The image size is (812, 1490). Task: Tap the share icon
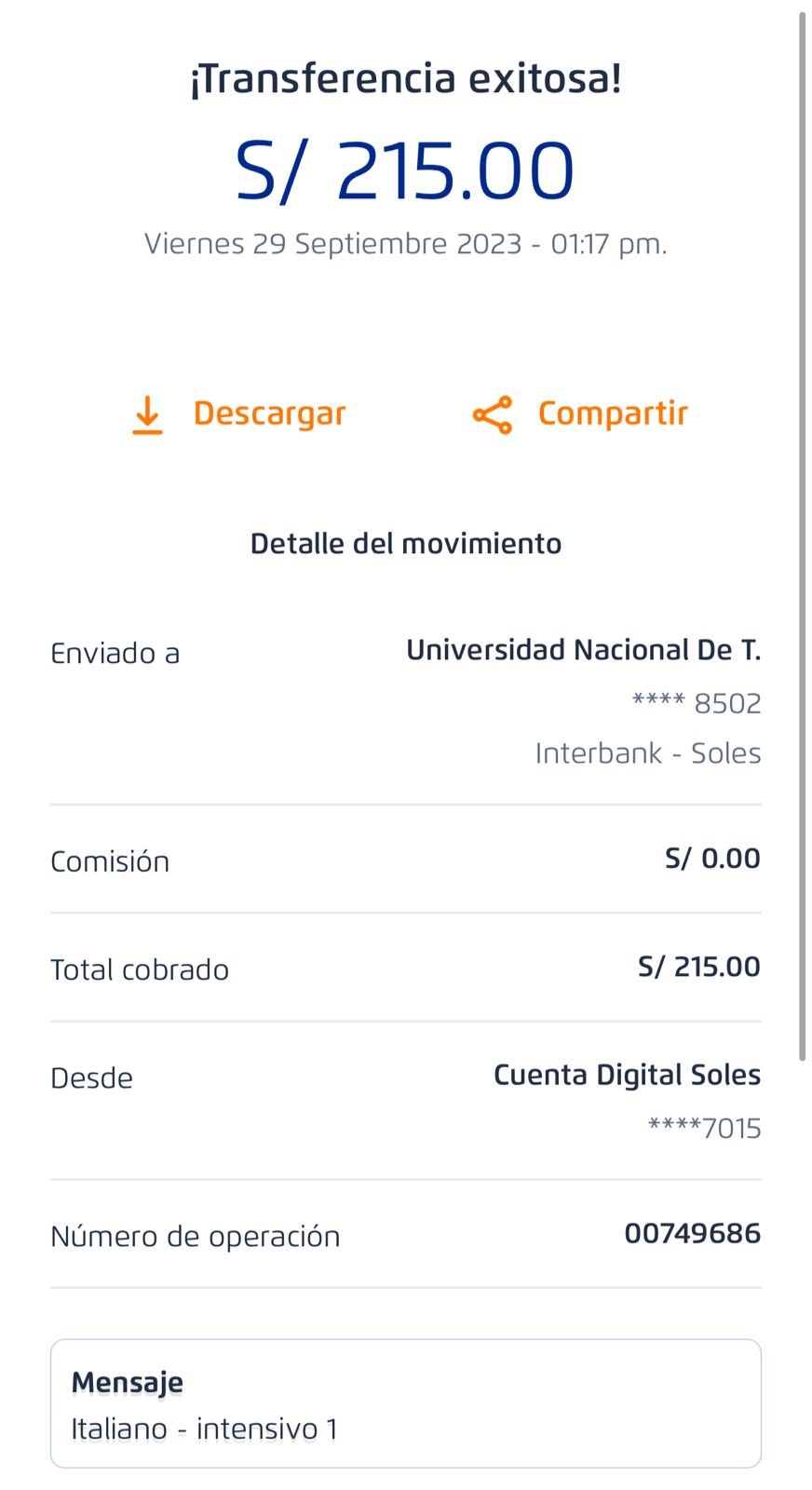[493, 414]
